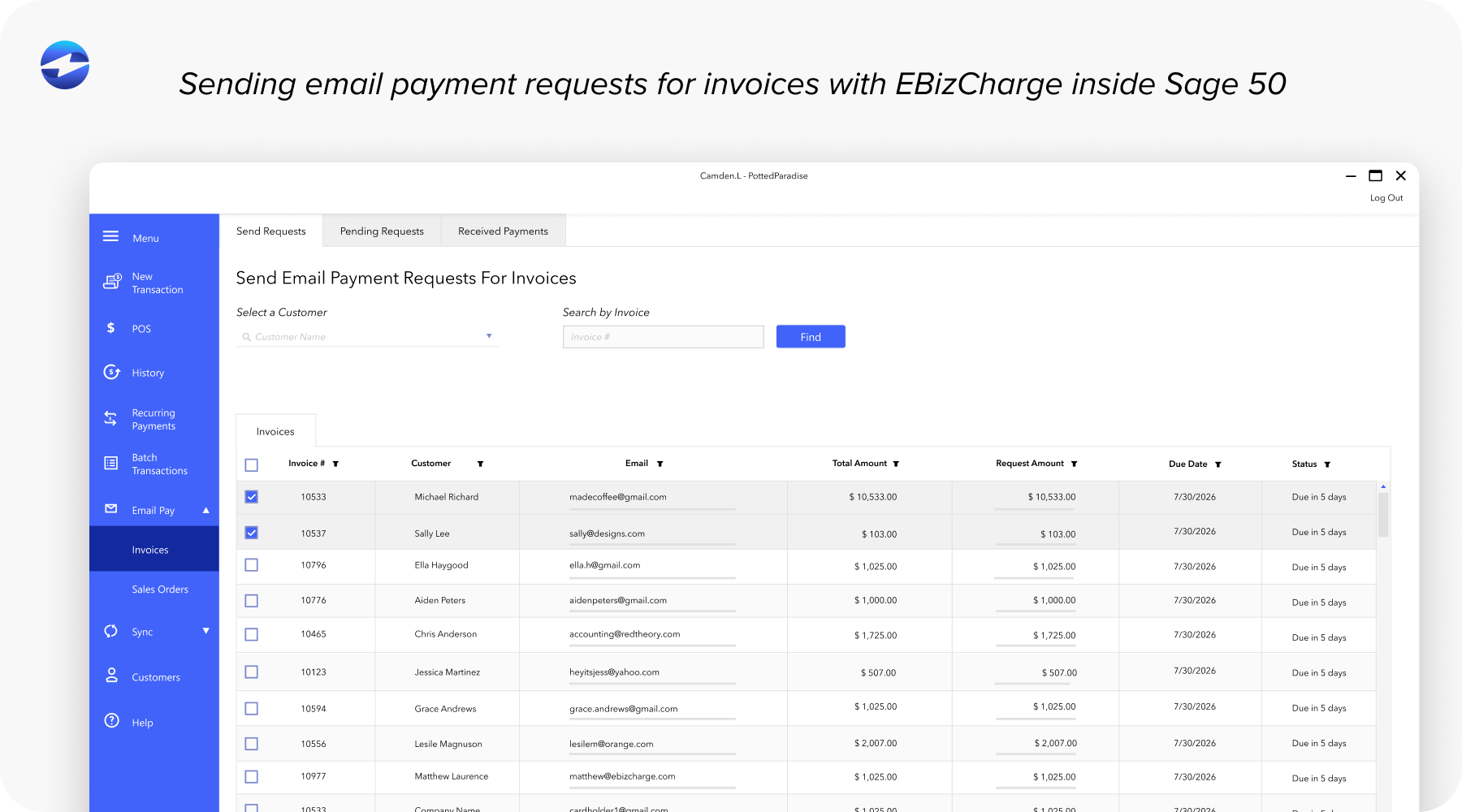Check invoice 10776 Aiden Peters

click(x=251, y=601)
